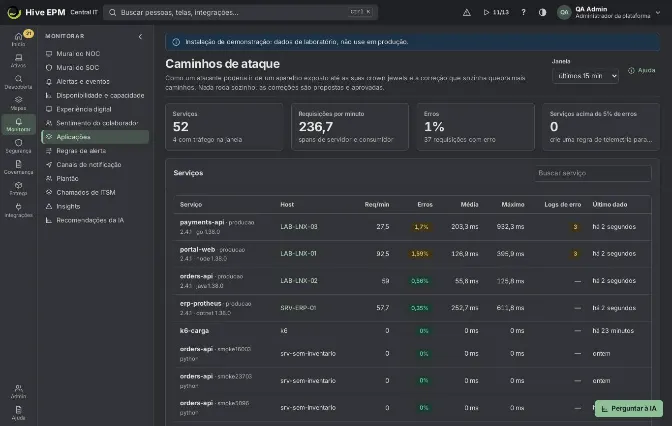Click host LAB-LNX-02 cell

point(299,281)
